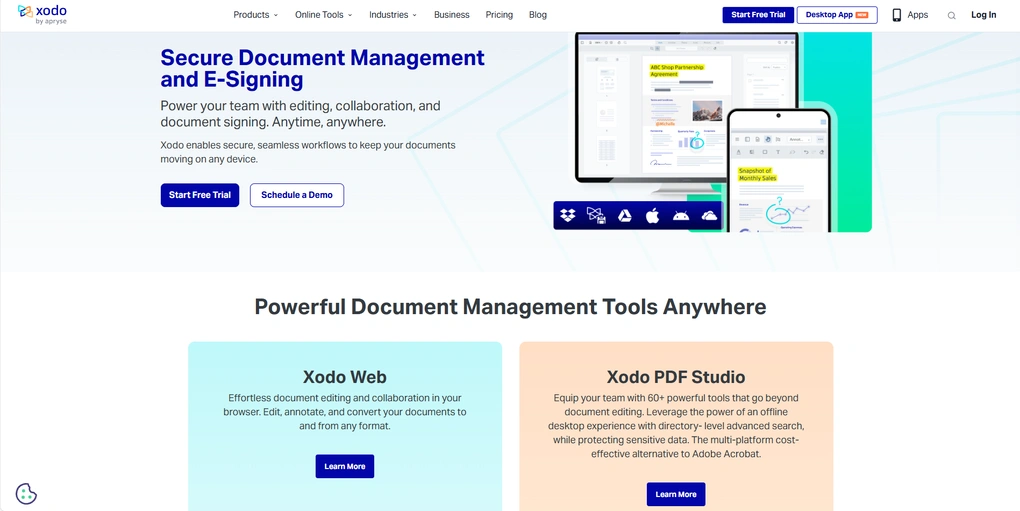Open the cookie preferences icon
The image size is (1020, 511).
point(26,493)
